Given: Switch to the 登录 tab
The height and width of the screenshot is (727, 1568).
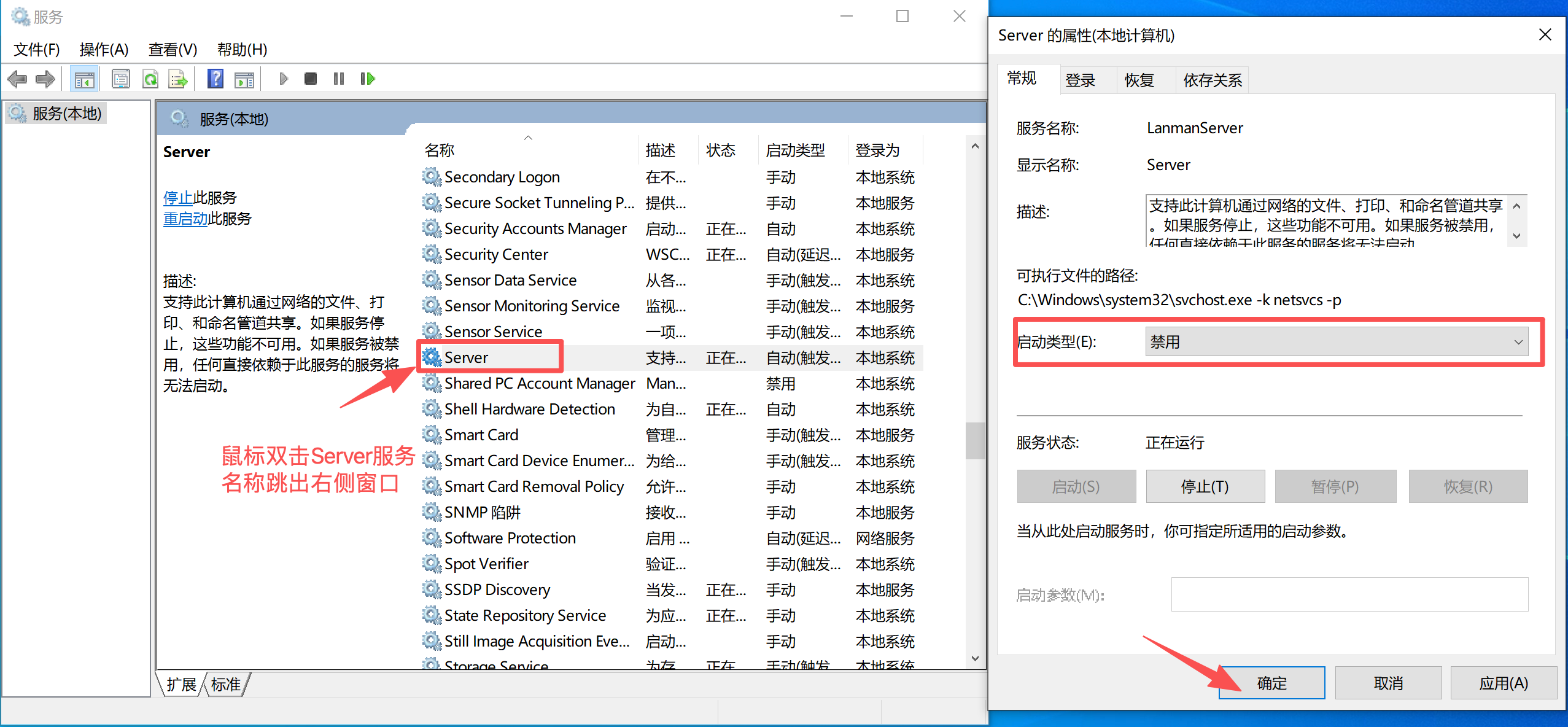Looking at the screenshot, I should 1080,80.
